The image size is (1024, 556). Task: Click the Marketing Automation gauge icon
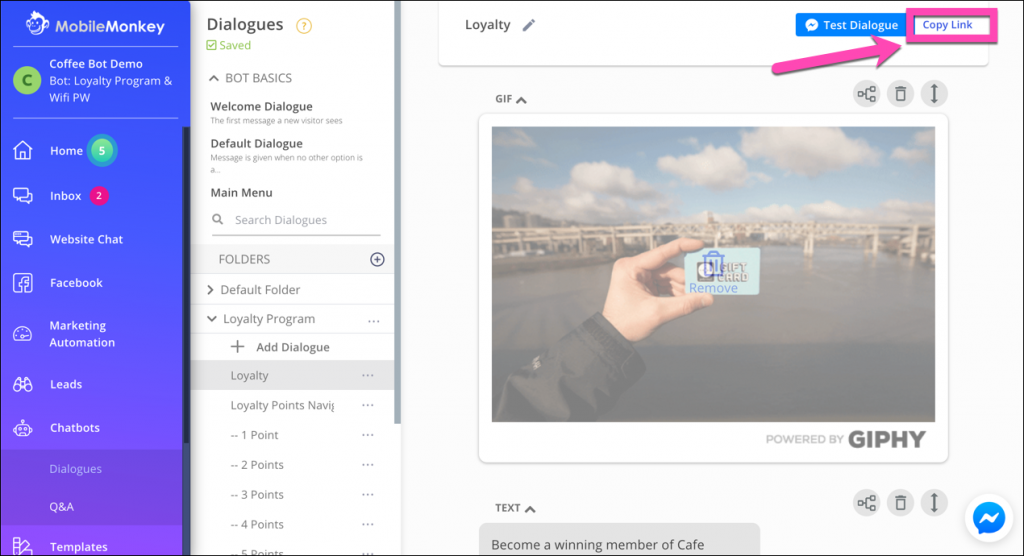click(22, 334)
